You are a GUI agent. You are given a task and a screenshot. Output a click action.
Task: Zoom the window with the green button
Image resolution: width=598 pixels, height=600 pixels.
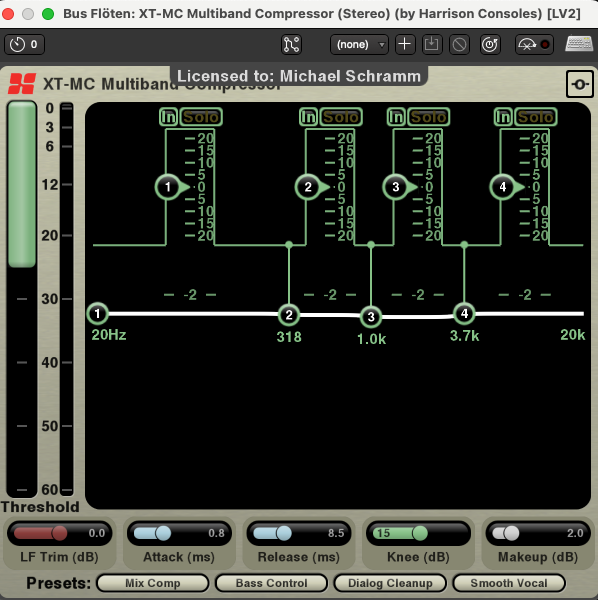pyautogui.click(x=48, y=14)
